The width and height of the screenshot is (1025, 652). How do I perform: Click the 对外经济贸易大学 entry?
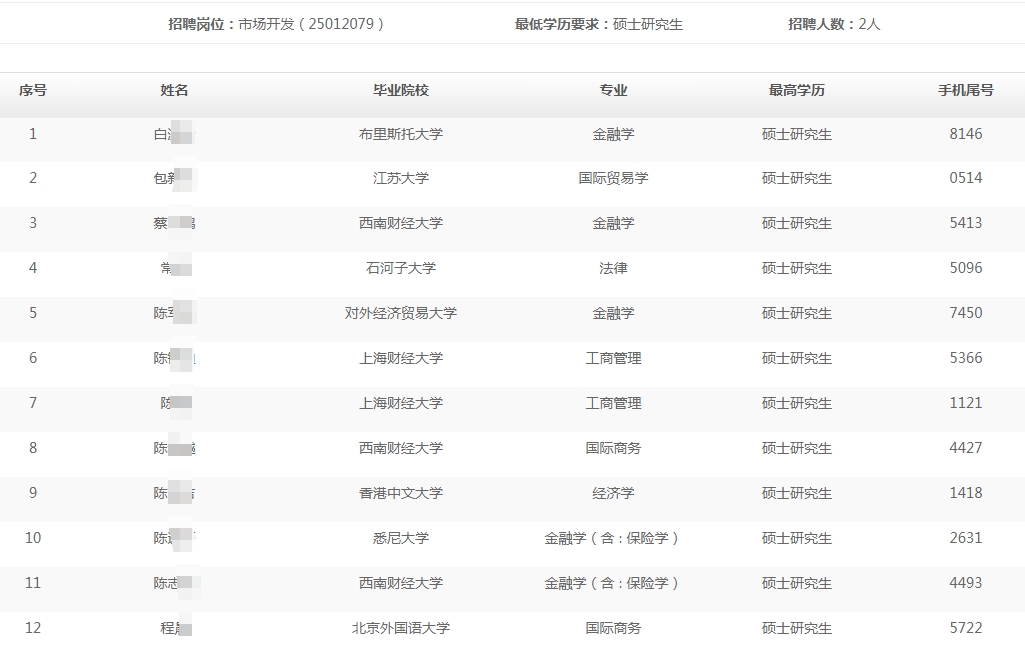coord(401,313)
